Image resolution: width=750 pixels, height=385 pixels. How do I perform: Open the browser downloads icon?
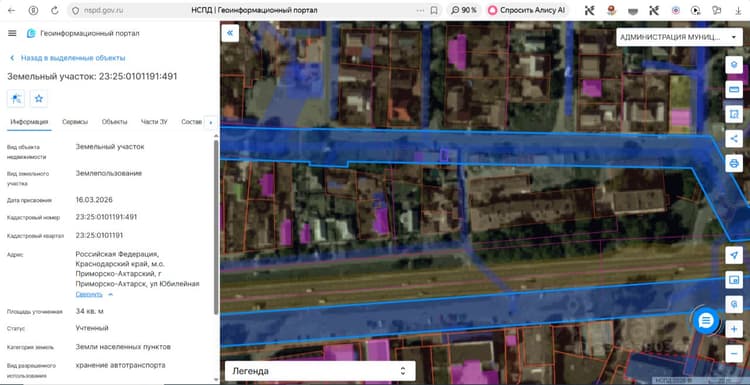738,11
